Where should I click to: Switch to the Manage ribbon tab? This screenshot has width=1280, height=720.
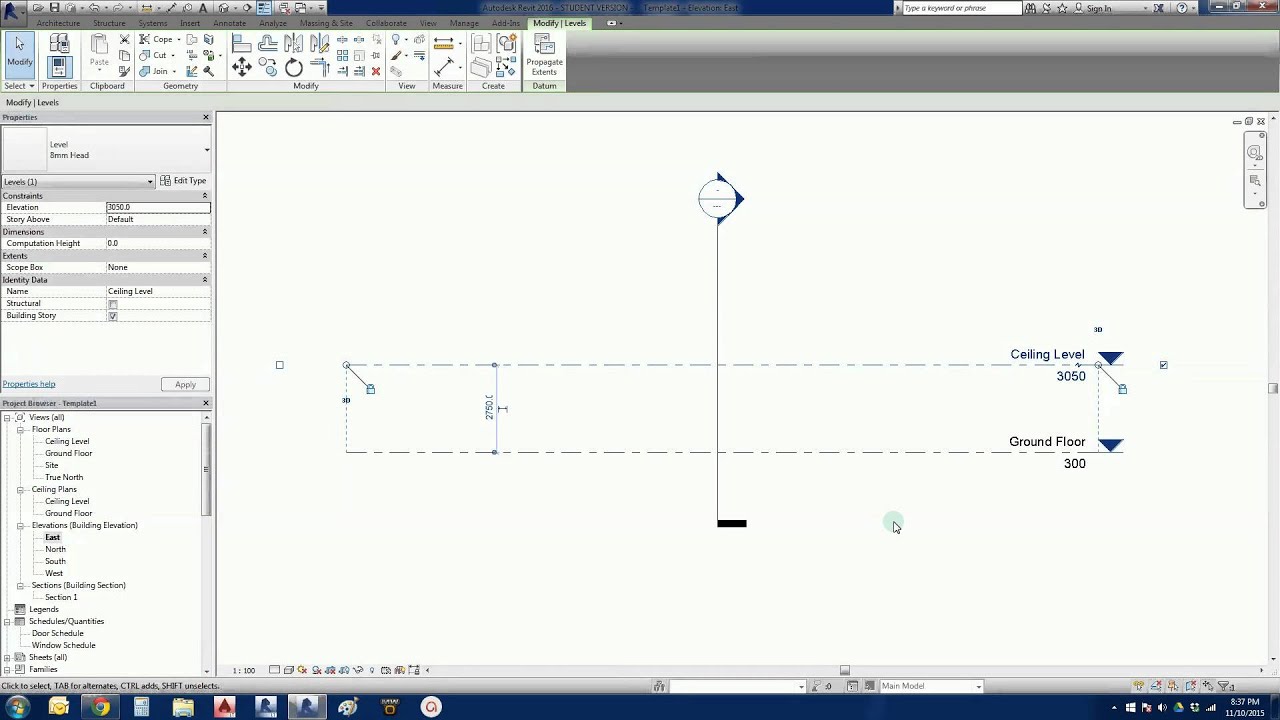point(464,23)
